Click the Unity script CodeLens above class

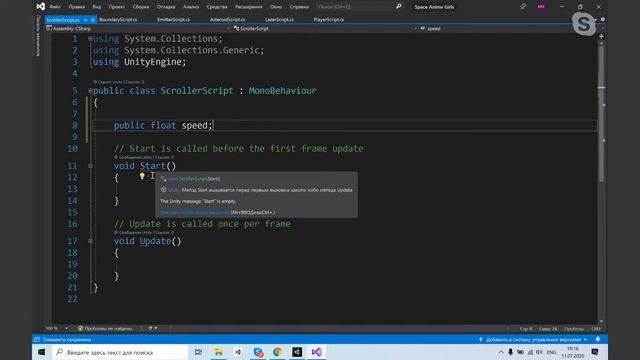coord(118,82)
